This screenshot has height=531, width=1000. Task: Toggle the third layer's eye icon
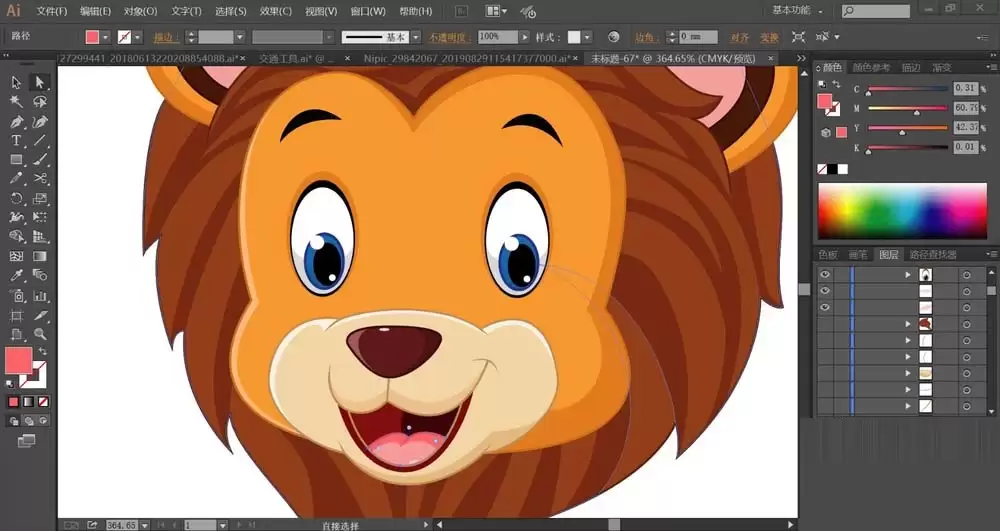(825, 307)
